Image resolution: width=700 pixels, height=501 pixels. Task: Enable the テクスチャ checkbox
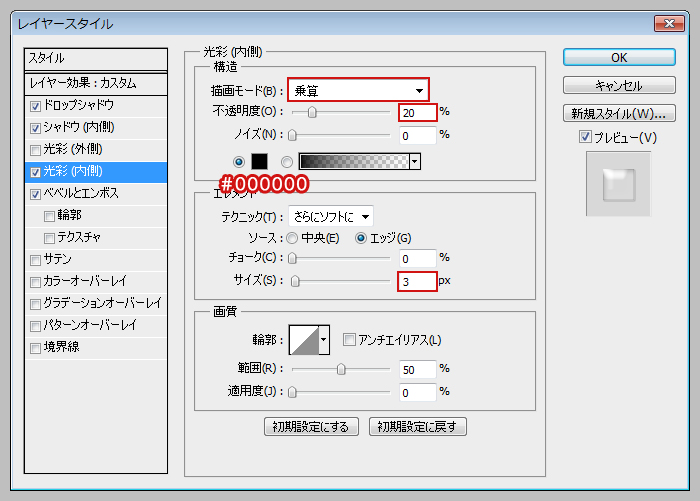tap(49, 238)
